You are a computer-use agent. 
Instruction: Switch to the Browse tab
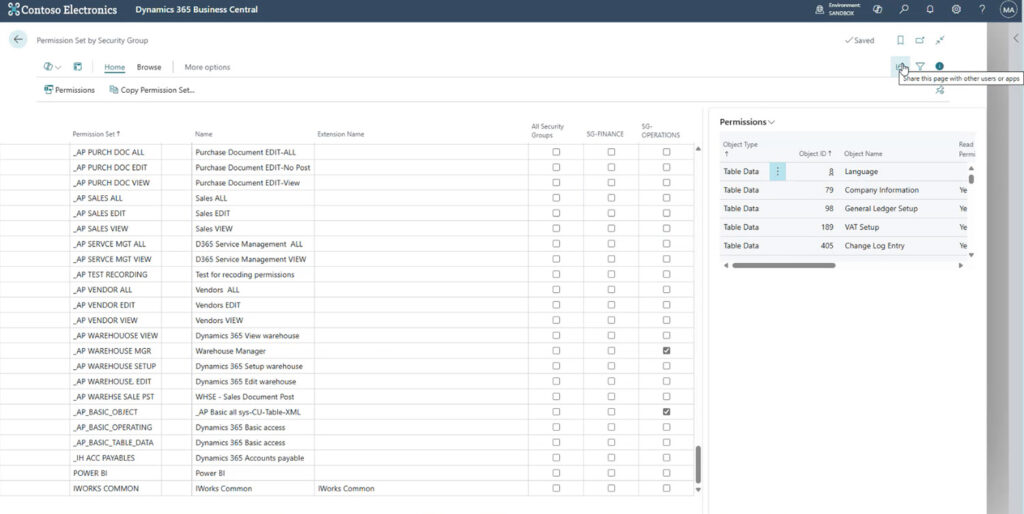tap(149, 67)
